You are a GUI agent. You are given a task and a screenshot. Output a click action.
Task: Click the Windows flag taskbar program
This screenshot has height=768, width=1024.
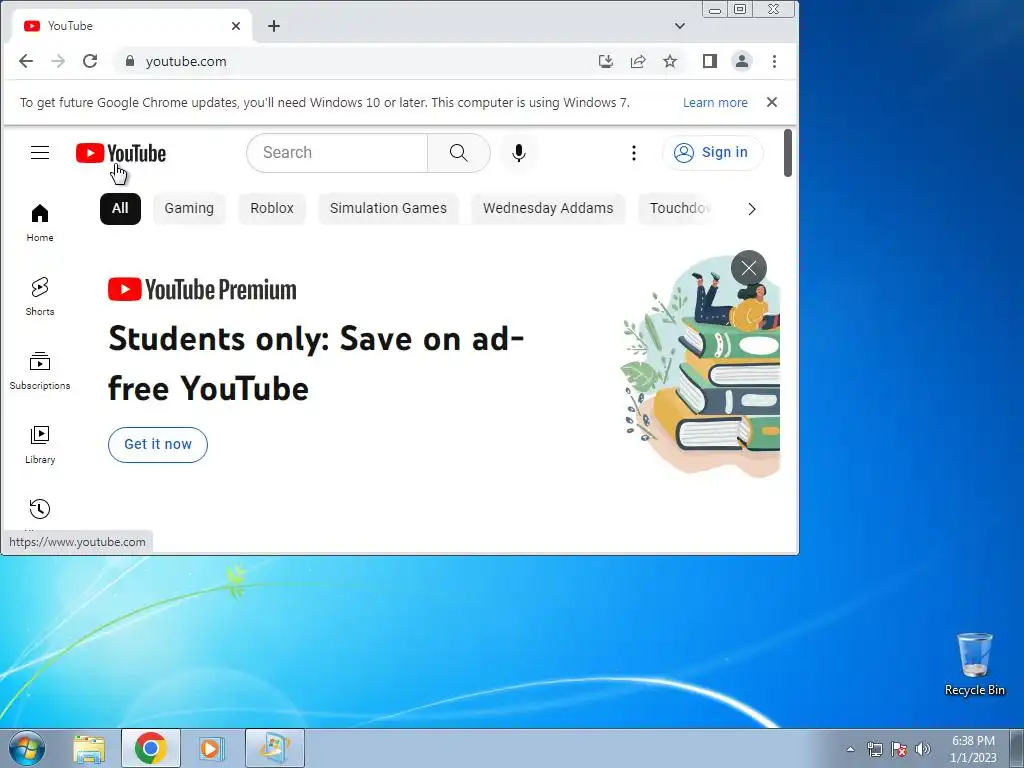[275, 748]
